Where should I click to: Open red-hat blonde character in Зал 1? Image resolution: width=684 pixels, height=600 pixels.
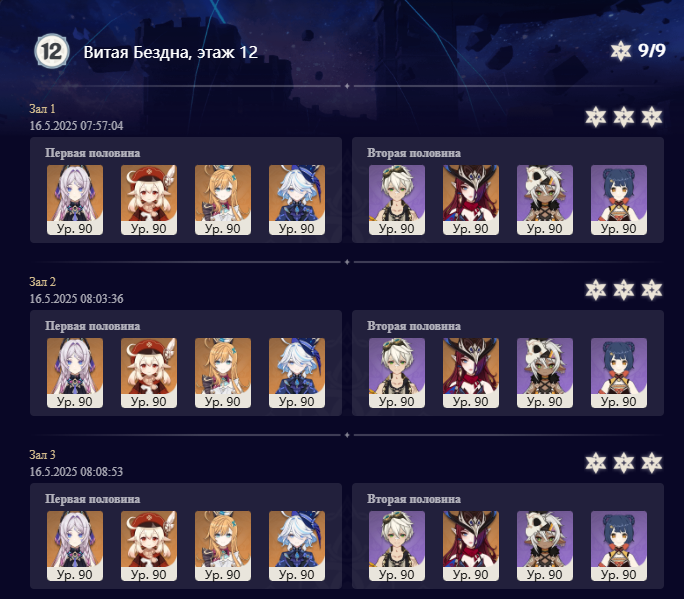pyautogui.click(x=149, y=200)
